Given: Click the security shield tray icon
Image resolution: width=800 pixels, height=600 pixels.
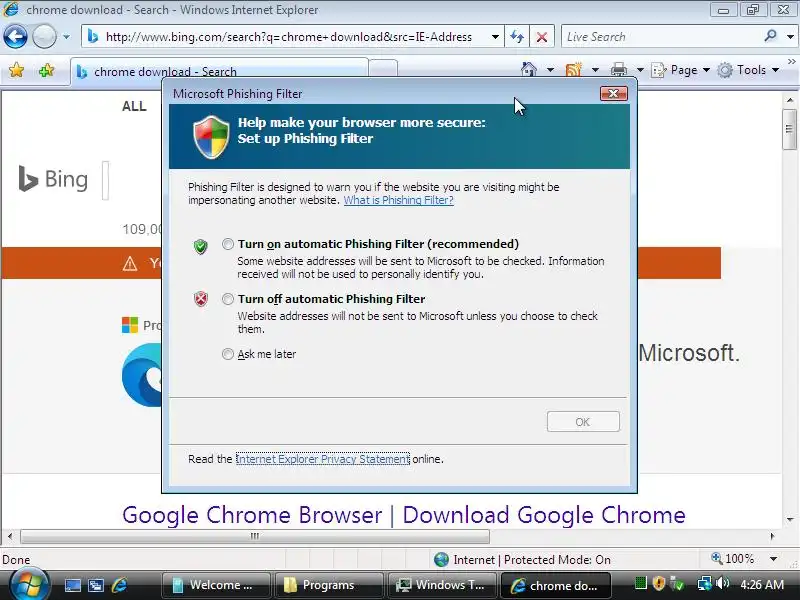Looking at the screenshot, I should tap(659, 583).
